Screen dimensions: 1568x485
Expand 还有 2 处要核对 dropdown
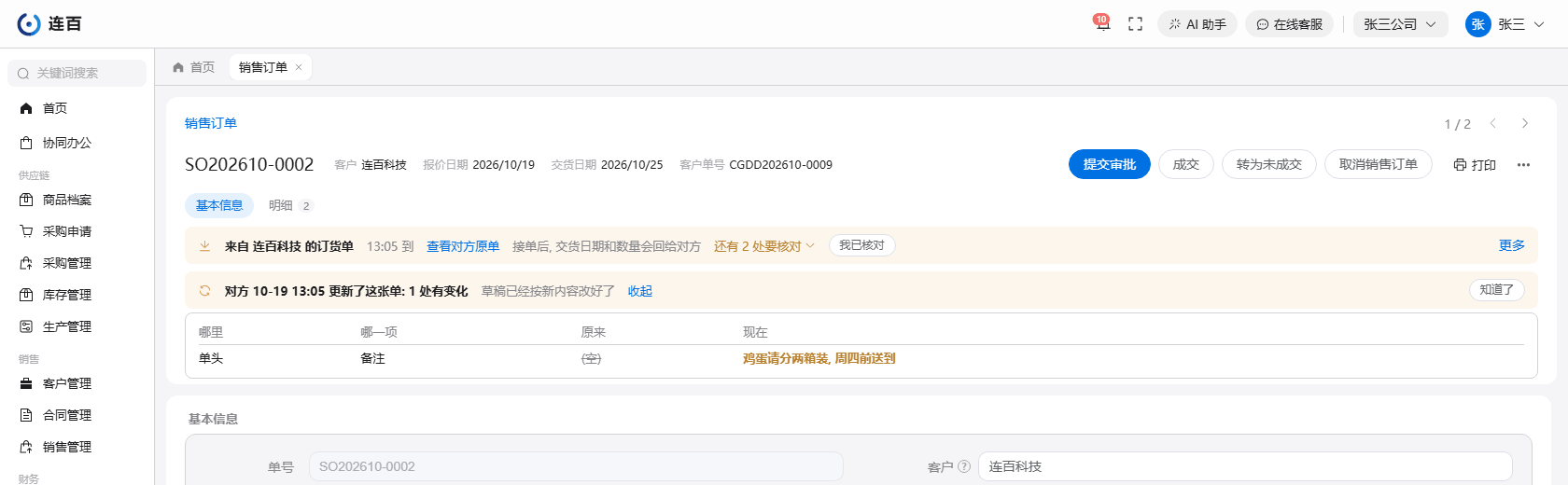click(764, 246)
